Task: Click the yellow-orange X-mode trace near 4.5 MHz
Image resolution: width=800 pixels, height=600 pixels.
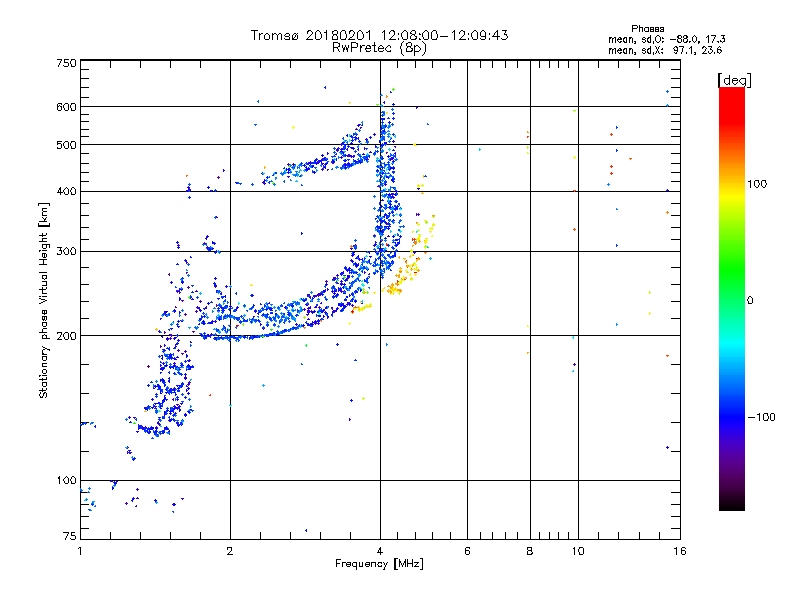Action: pos(408,265)
